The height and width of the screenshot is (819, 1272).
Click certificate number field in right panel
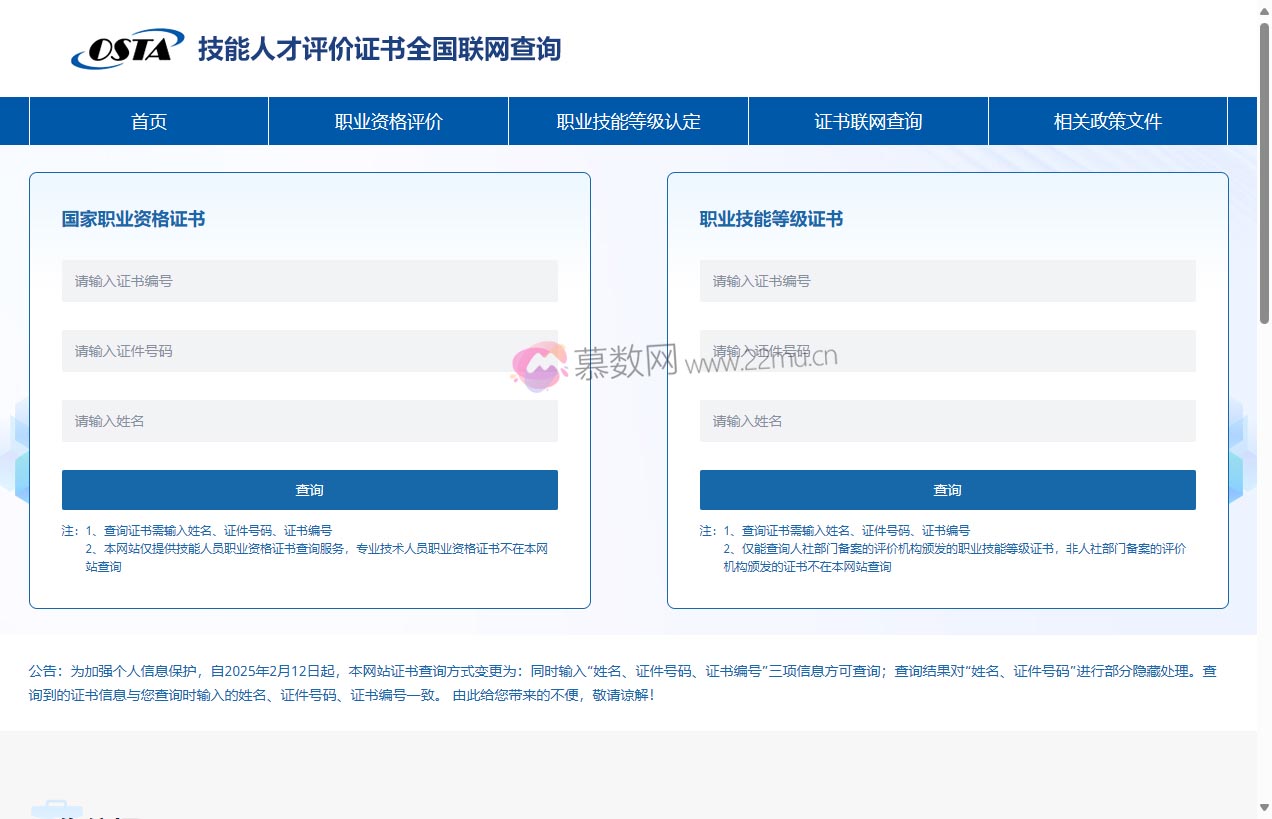tap(947, 281)
